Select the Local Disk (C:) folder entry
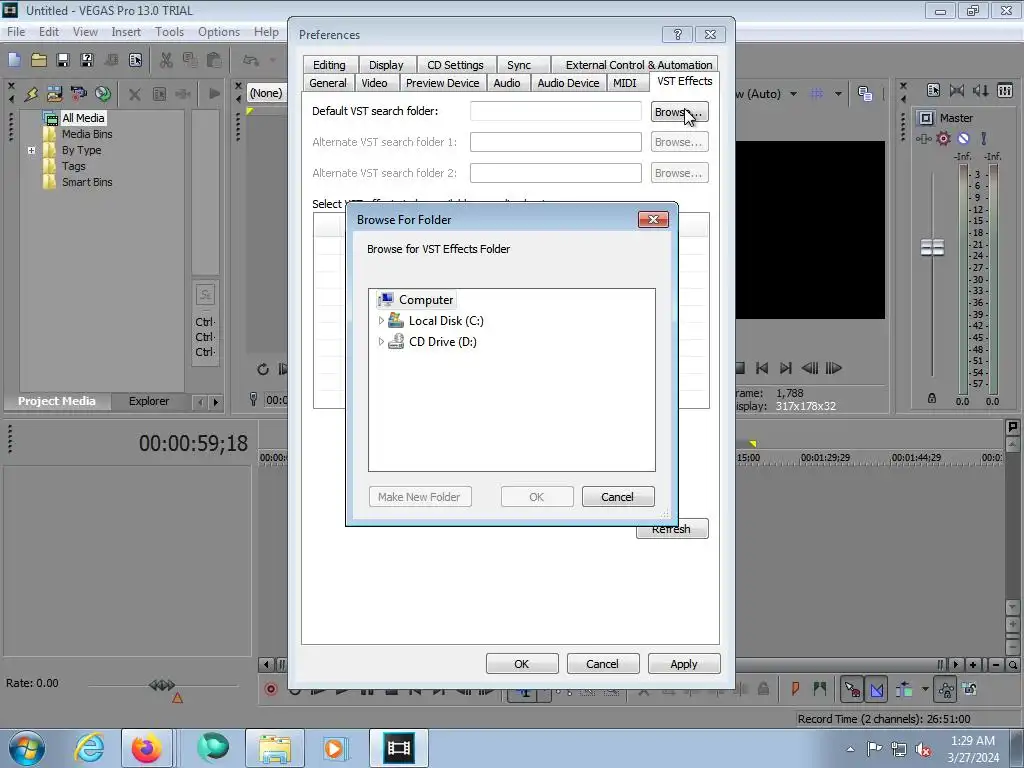The width and height of the screenshot is (1024, 768). (436, 321)
